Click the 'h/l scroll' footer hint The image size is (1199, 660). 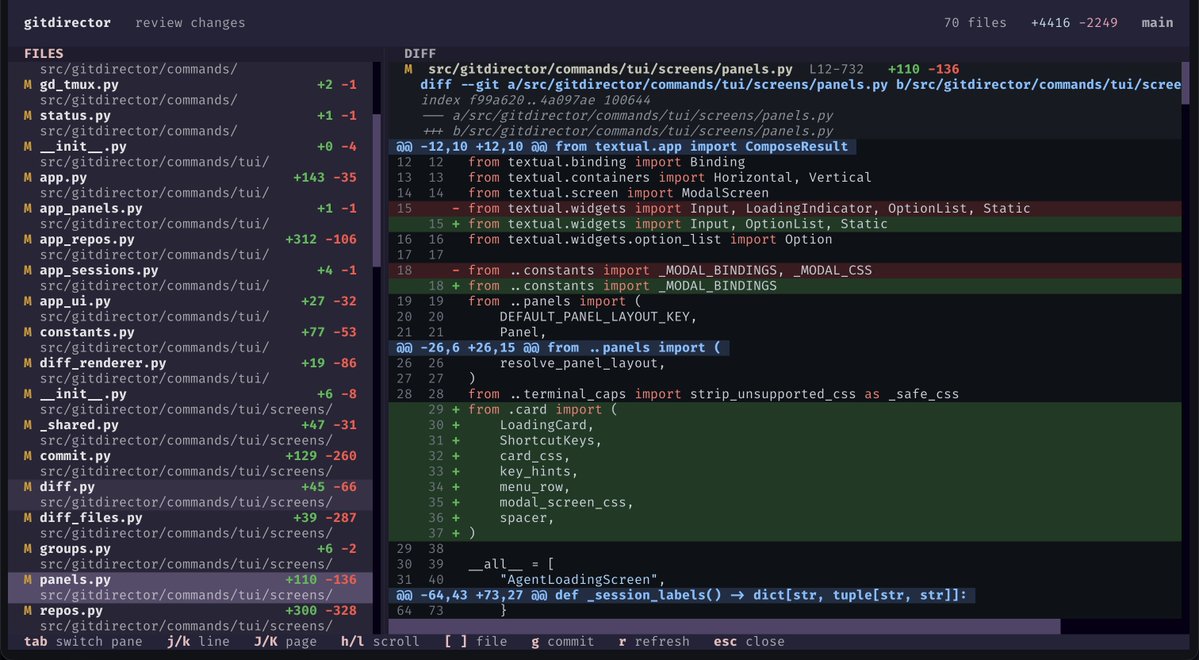[380, 642]
